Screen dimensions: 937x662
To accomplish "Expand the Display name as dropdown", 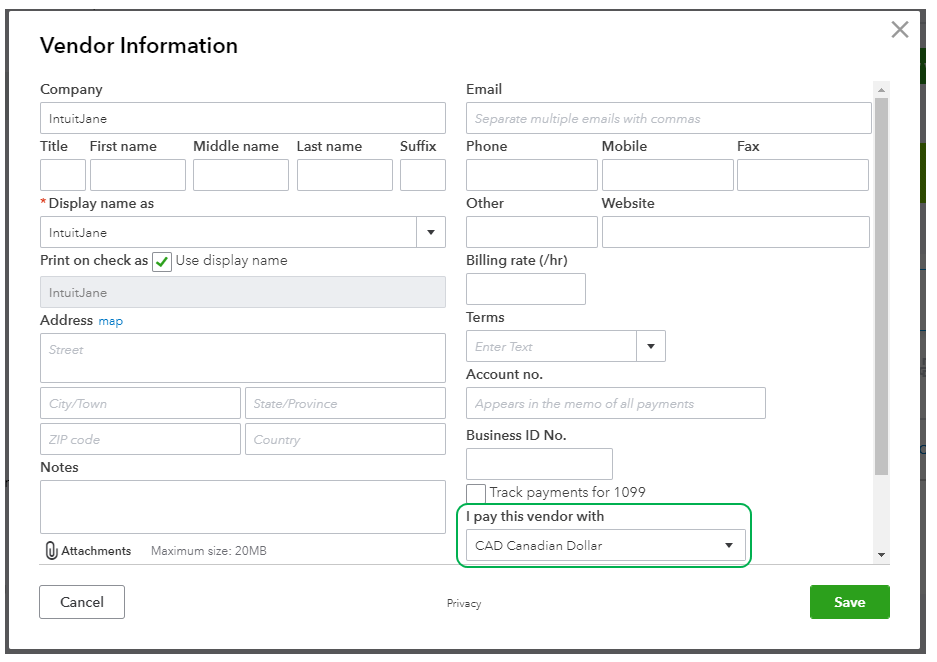I will (x=431, y=232).
